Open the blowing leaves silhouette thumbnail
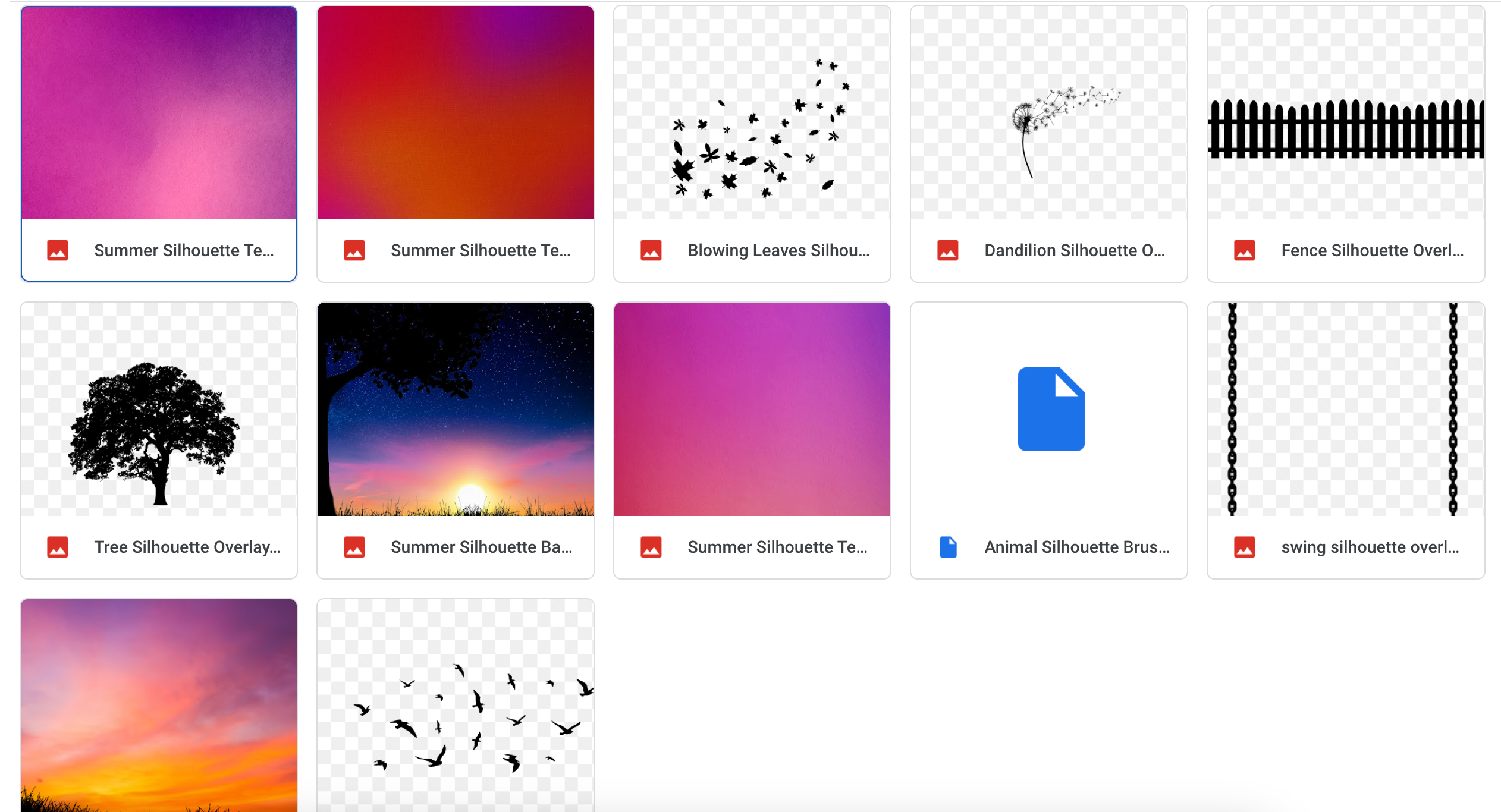This screenshot has width=1501, height=812. point(752,113)
